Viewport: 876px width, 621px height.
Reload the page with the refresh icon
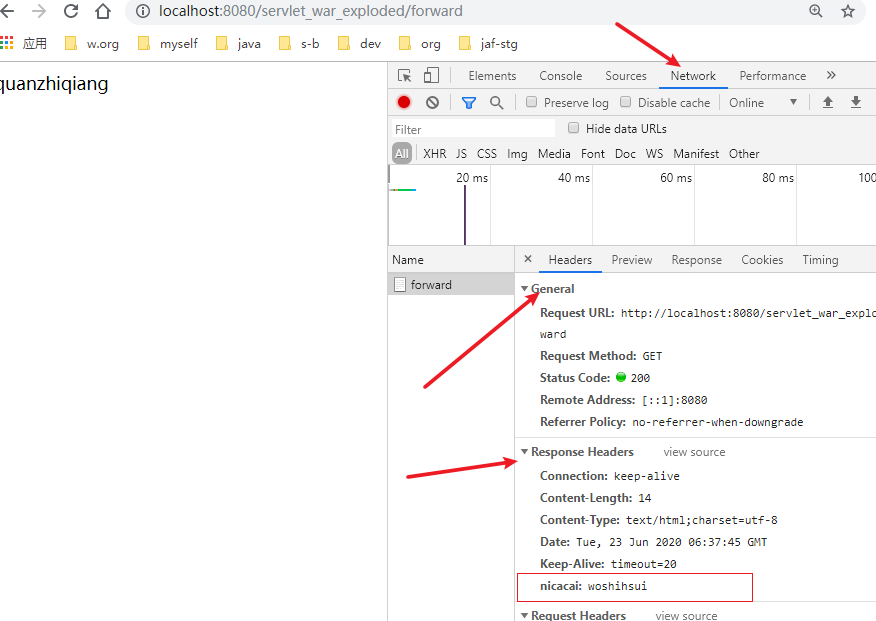pos(71,11)
